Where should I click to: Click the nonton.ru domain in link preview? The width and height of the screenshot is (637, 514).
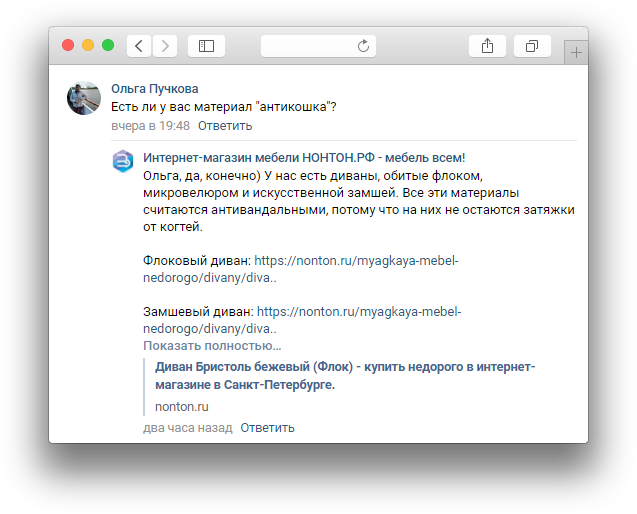pyautogui.click(x=182, y=407)
